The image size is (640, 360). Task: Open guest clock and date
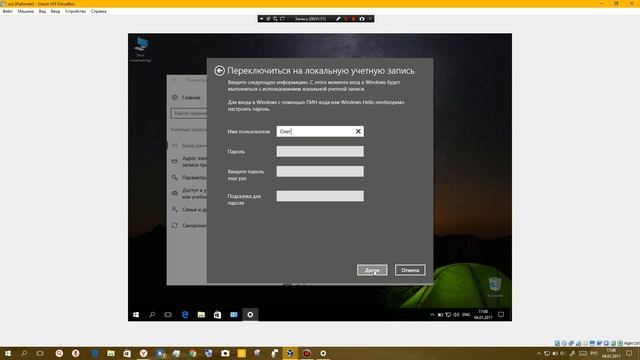[483, 315]
